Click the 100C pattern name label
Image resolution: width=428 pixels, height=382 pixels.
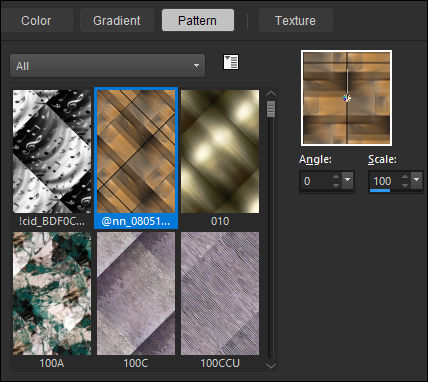[x=136, y=363]
